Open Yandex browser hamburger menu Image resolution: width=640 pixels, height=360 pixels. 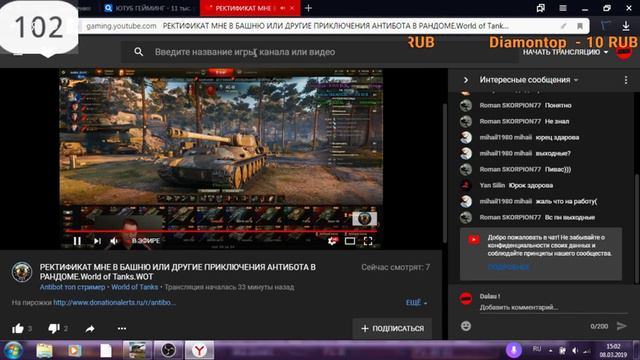(563, 8)
